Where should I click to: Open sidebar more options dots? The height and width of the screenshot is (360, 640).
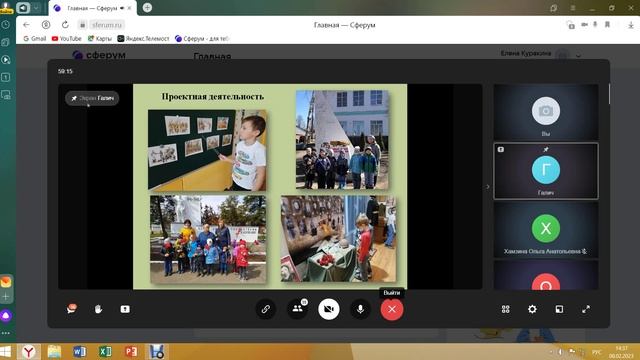[x=6, y=333]
